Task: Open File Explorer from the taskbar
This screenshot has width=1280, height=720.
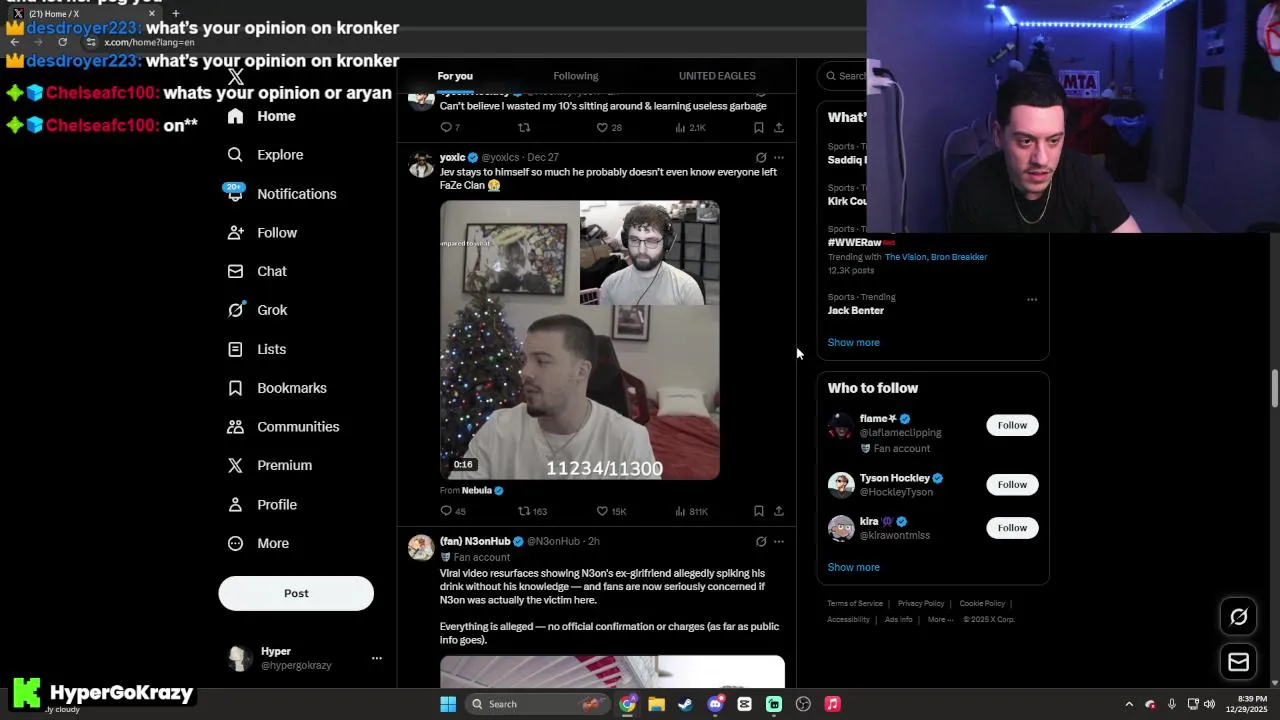Action: 656,704
